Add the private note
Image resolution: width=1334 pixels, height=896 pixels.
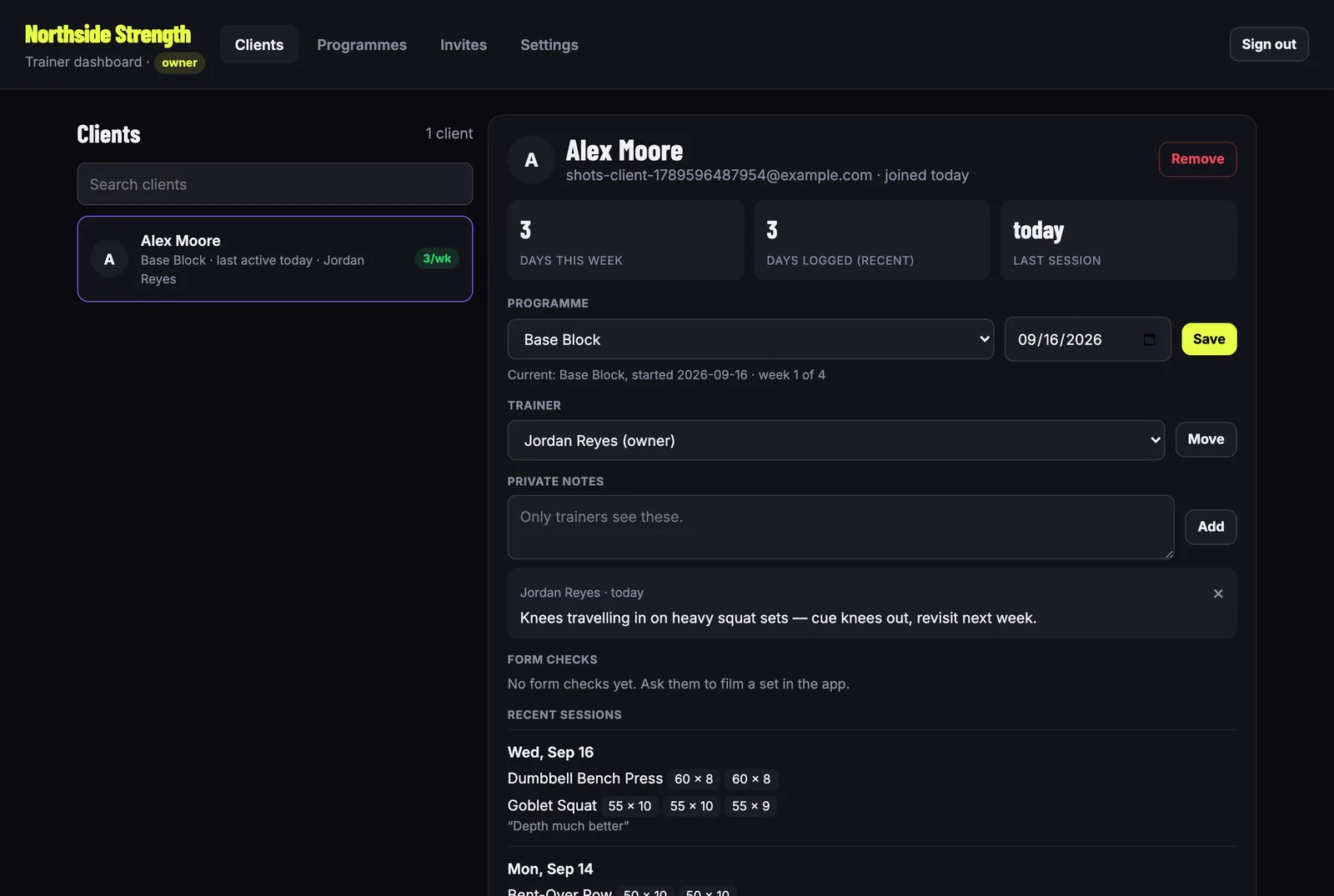(x=1211, y=527)
